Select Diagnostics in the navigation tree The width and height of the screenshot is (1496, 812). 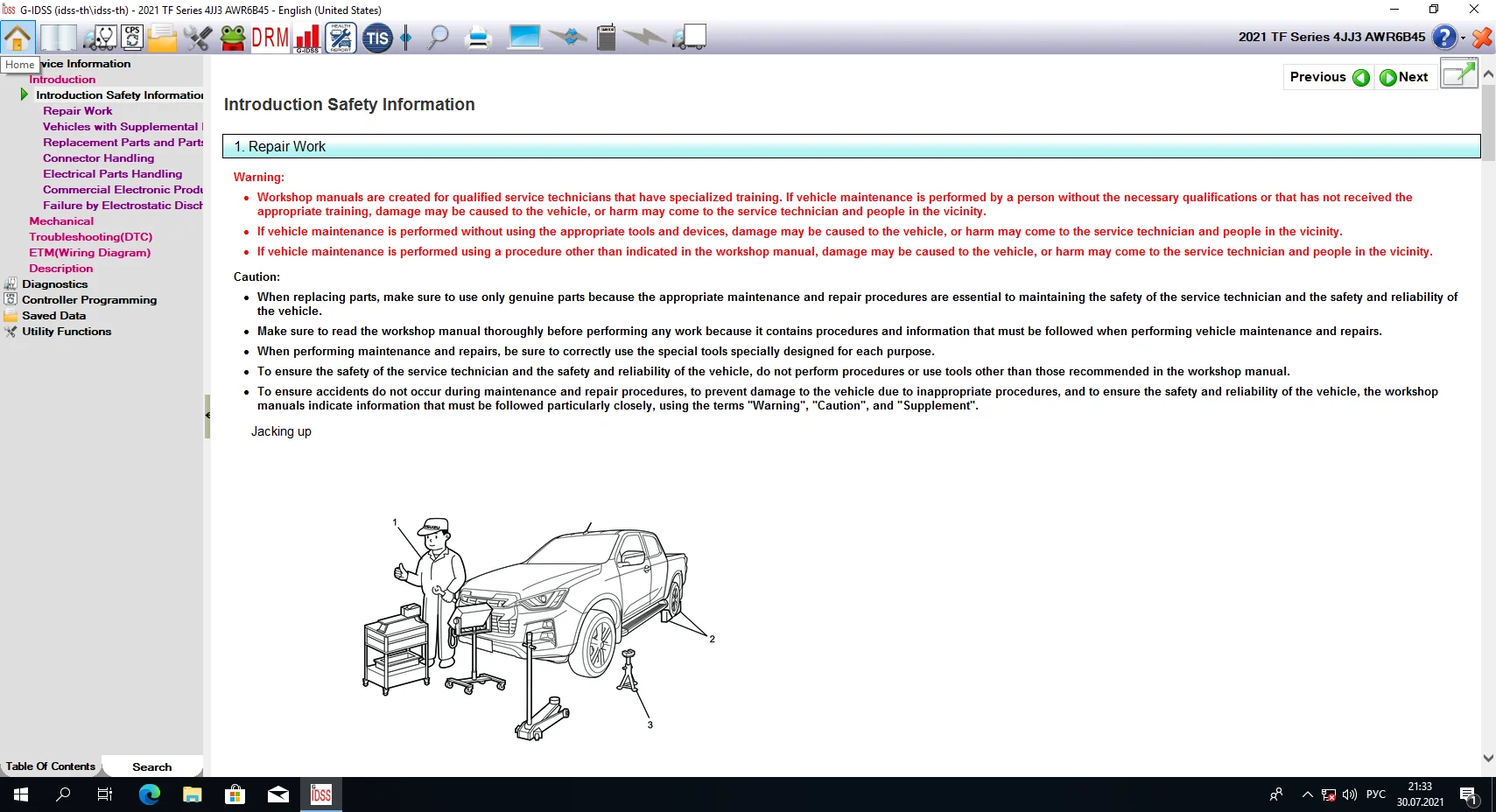(x=55, y=284)
